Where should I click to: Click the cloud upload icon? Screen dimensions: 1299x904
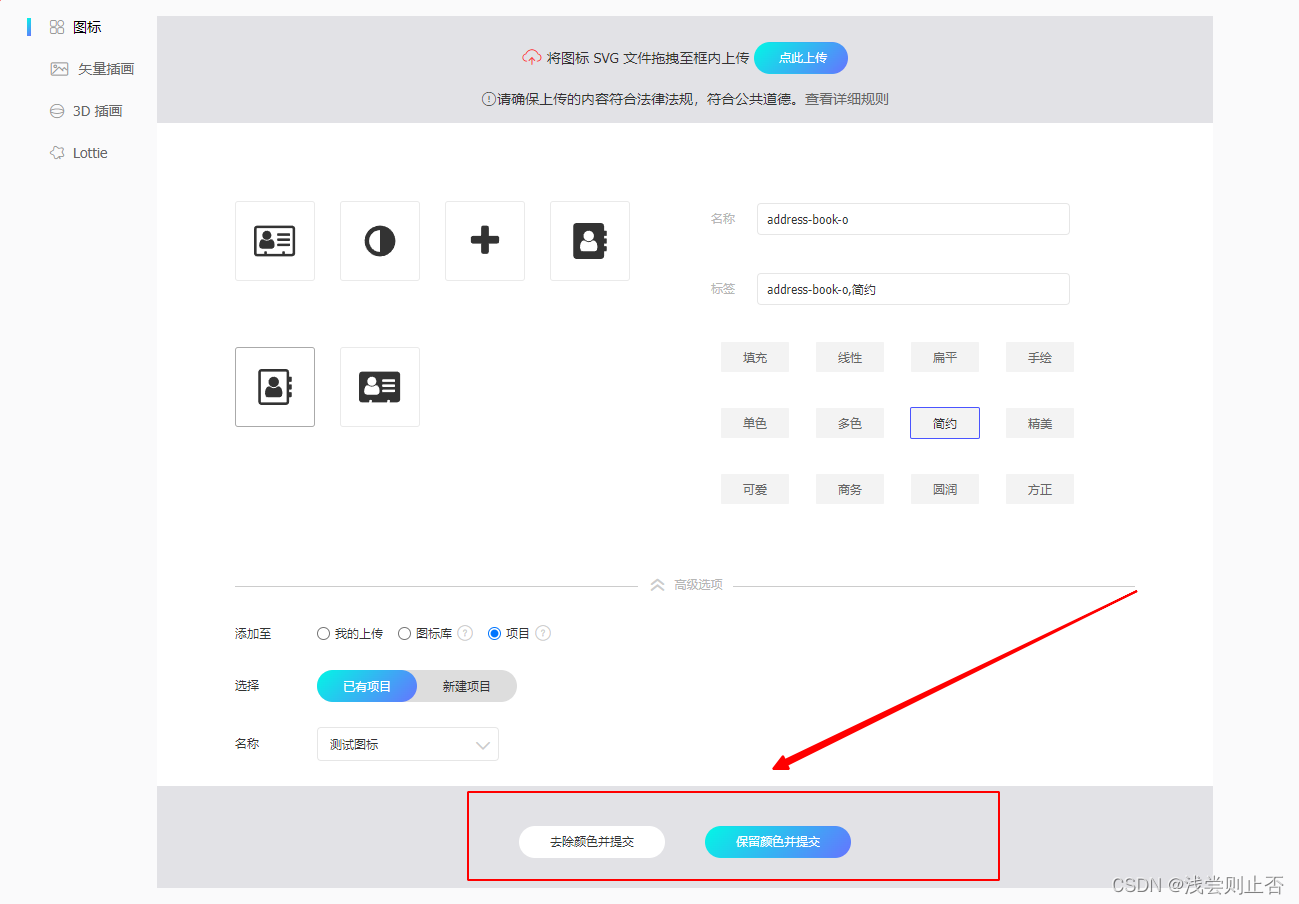532,57
